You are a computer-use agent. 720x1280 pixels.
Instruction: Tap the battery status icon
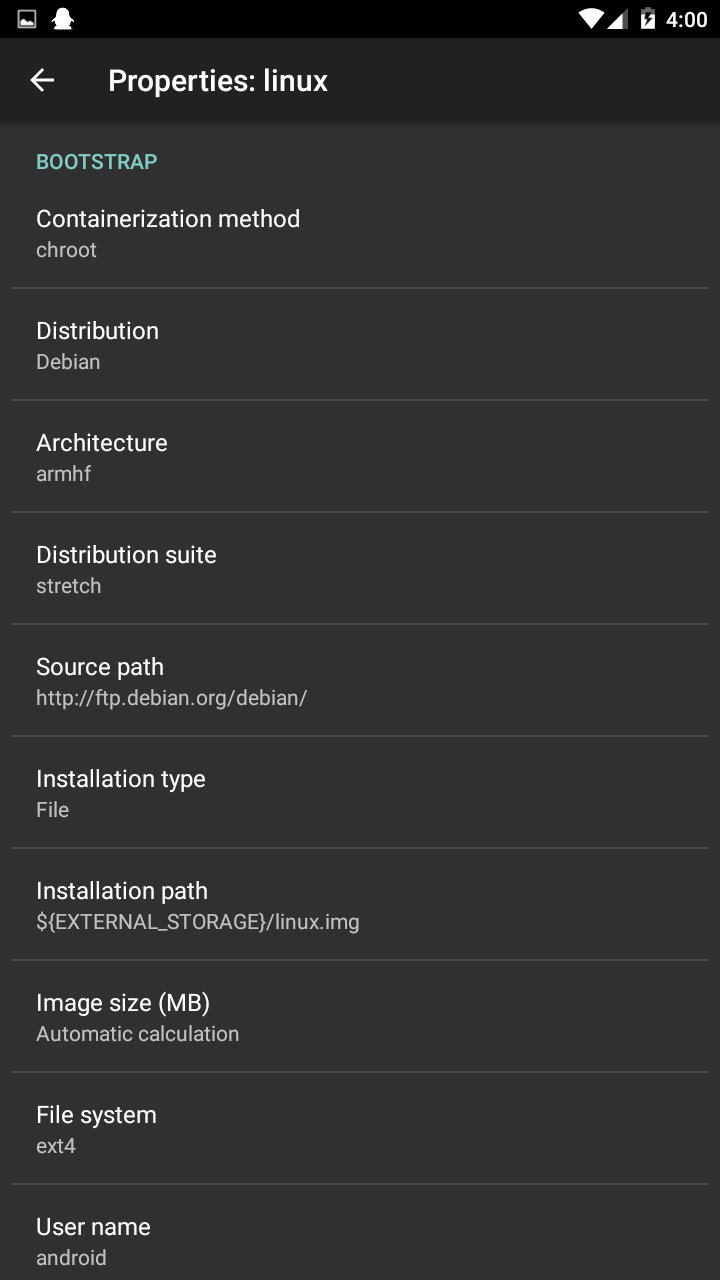648,19
